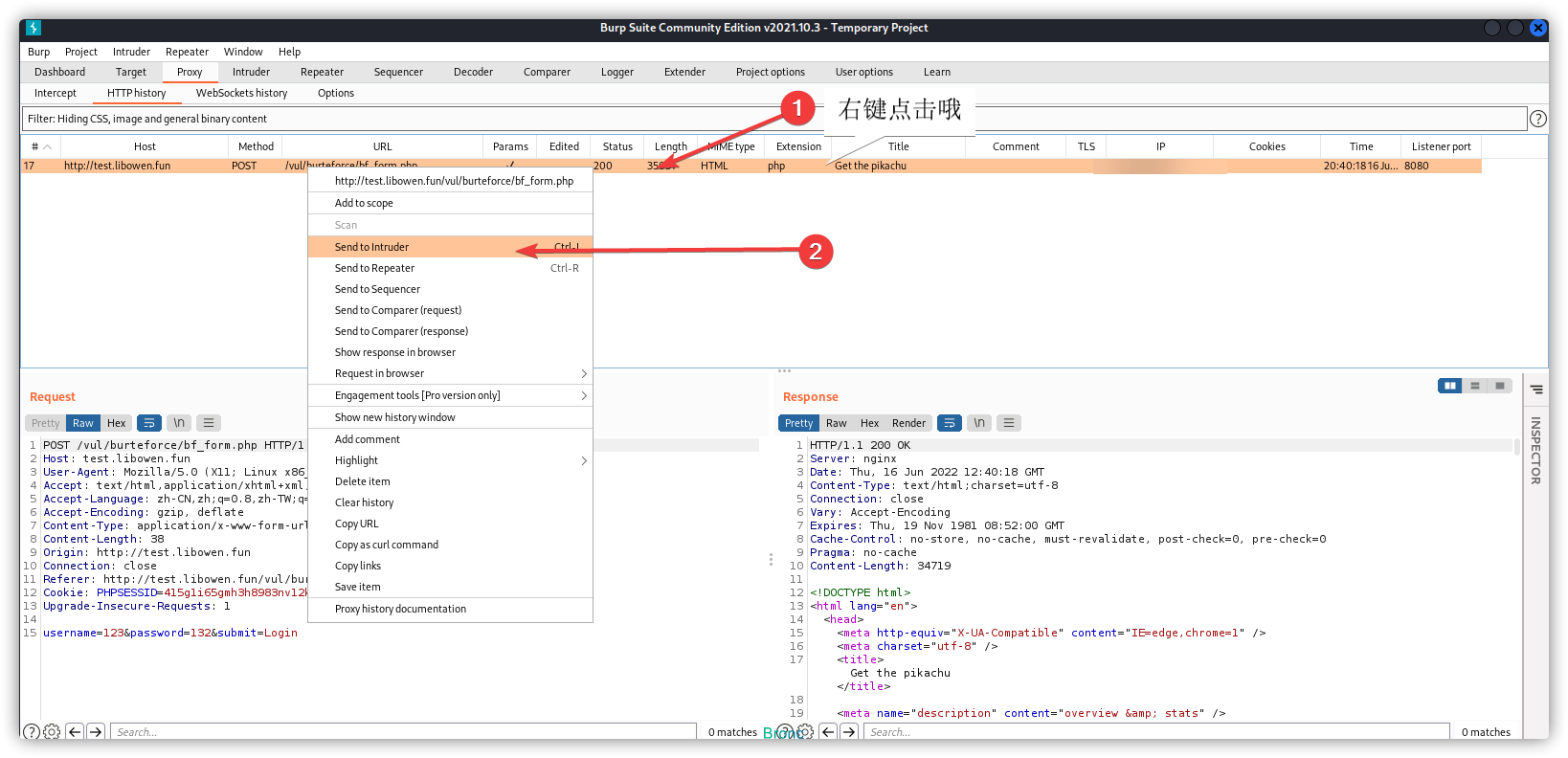Open the WebSockets history sub-tab

click(241, 93)
